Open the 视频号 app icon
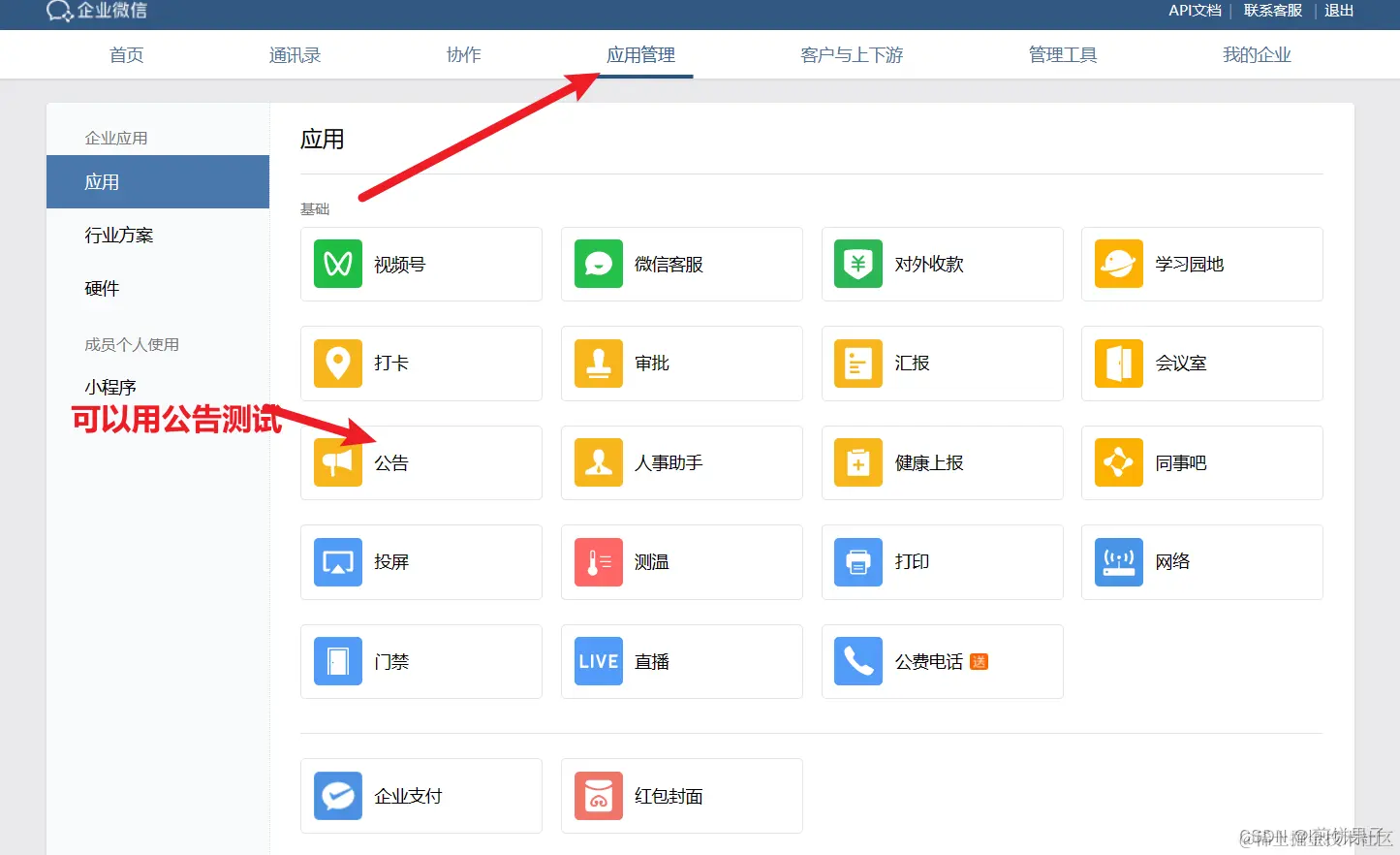The height and width of the screenshot is (855, 1400). (337, 264)
